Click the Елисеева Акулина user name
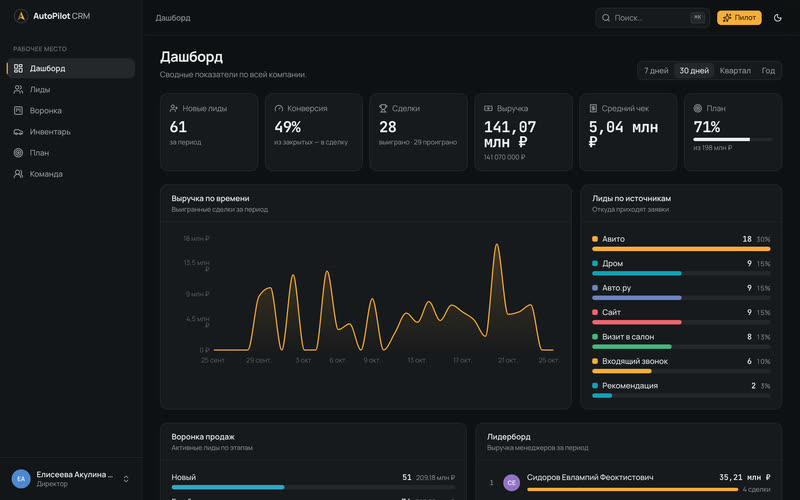This screenshot has width=800, height=500. (74, 474)
